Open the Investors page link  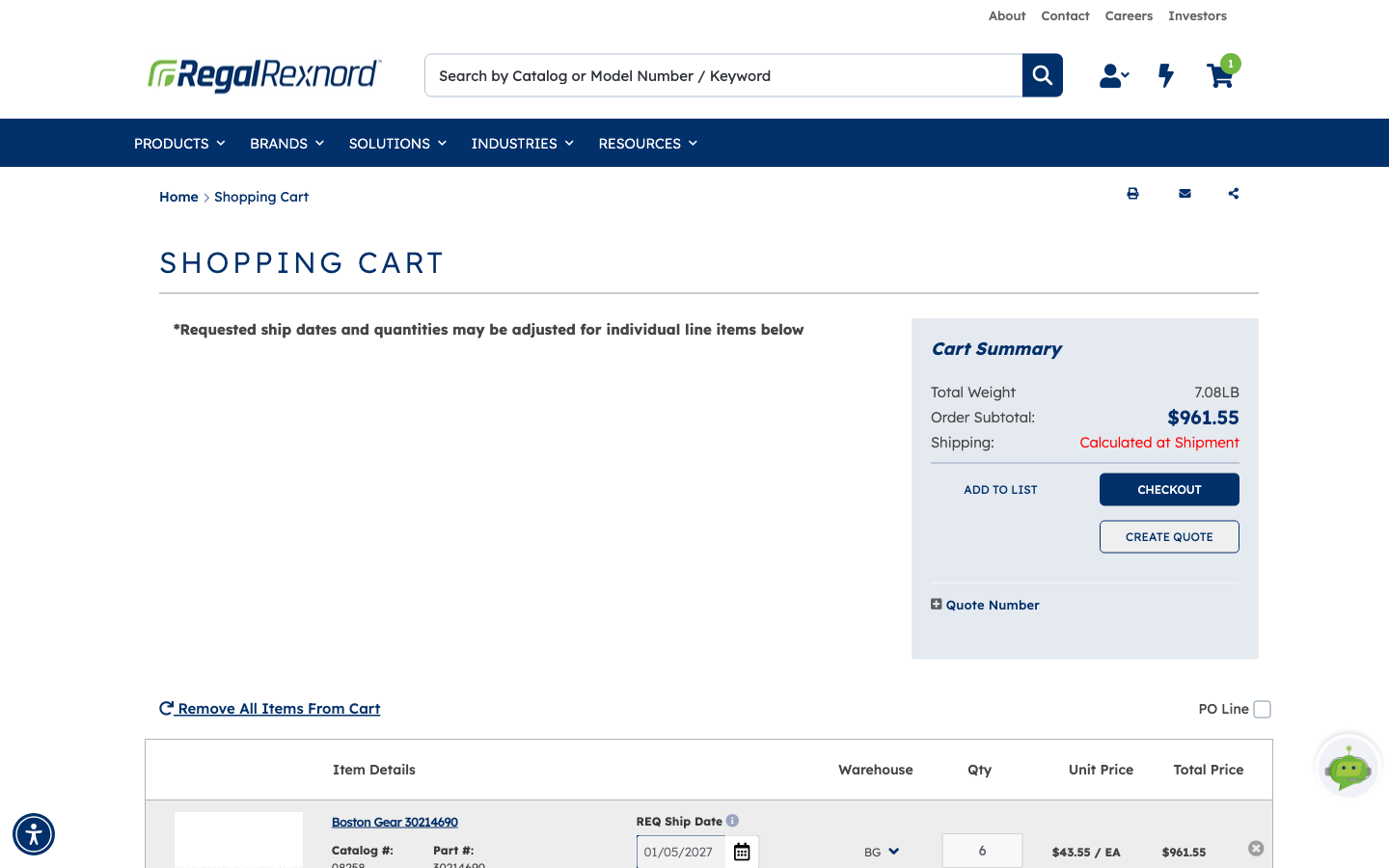[x=1197, y=15]
